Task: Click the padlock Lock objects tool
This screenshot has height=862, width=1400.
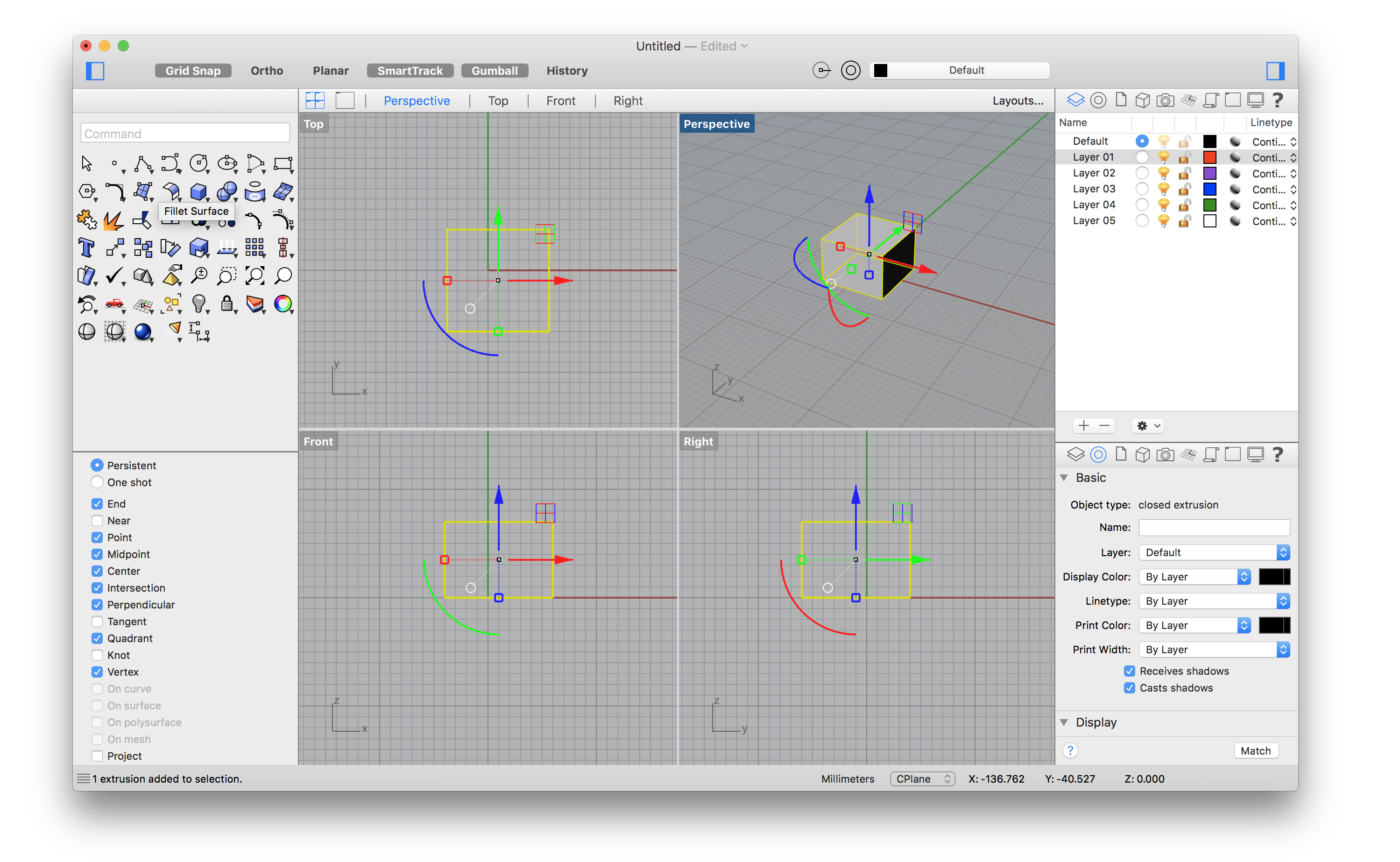Action: pos(227,304)
